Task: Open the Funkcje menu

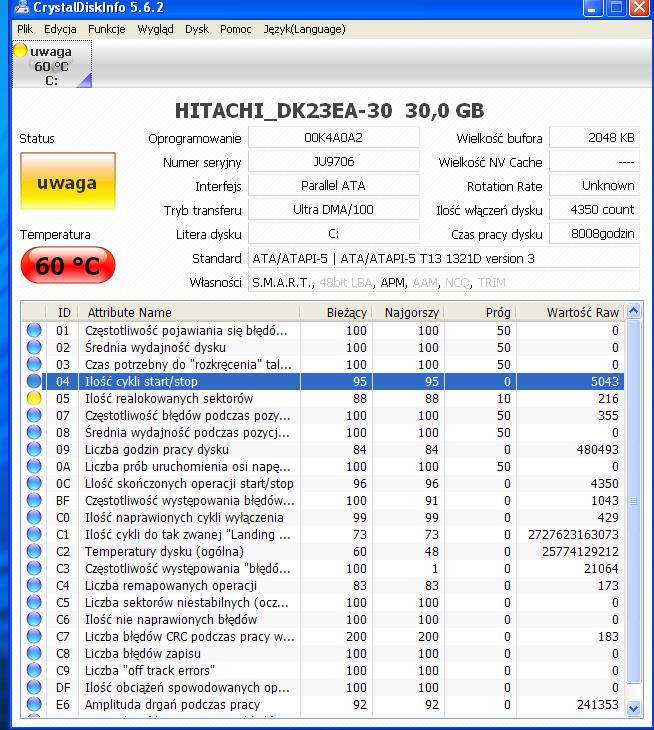Action: (107, 29)
